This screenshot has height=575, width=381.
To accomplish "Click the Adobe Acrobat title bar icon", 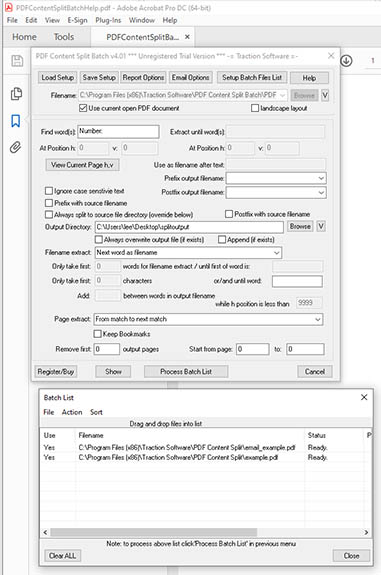I will 8,7.
